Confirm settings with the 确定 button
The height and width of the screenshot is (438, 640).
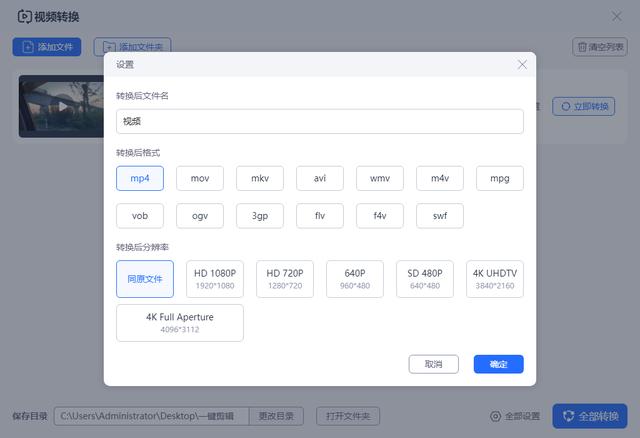pyautogui.click(x=498, y=364)
